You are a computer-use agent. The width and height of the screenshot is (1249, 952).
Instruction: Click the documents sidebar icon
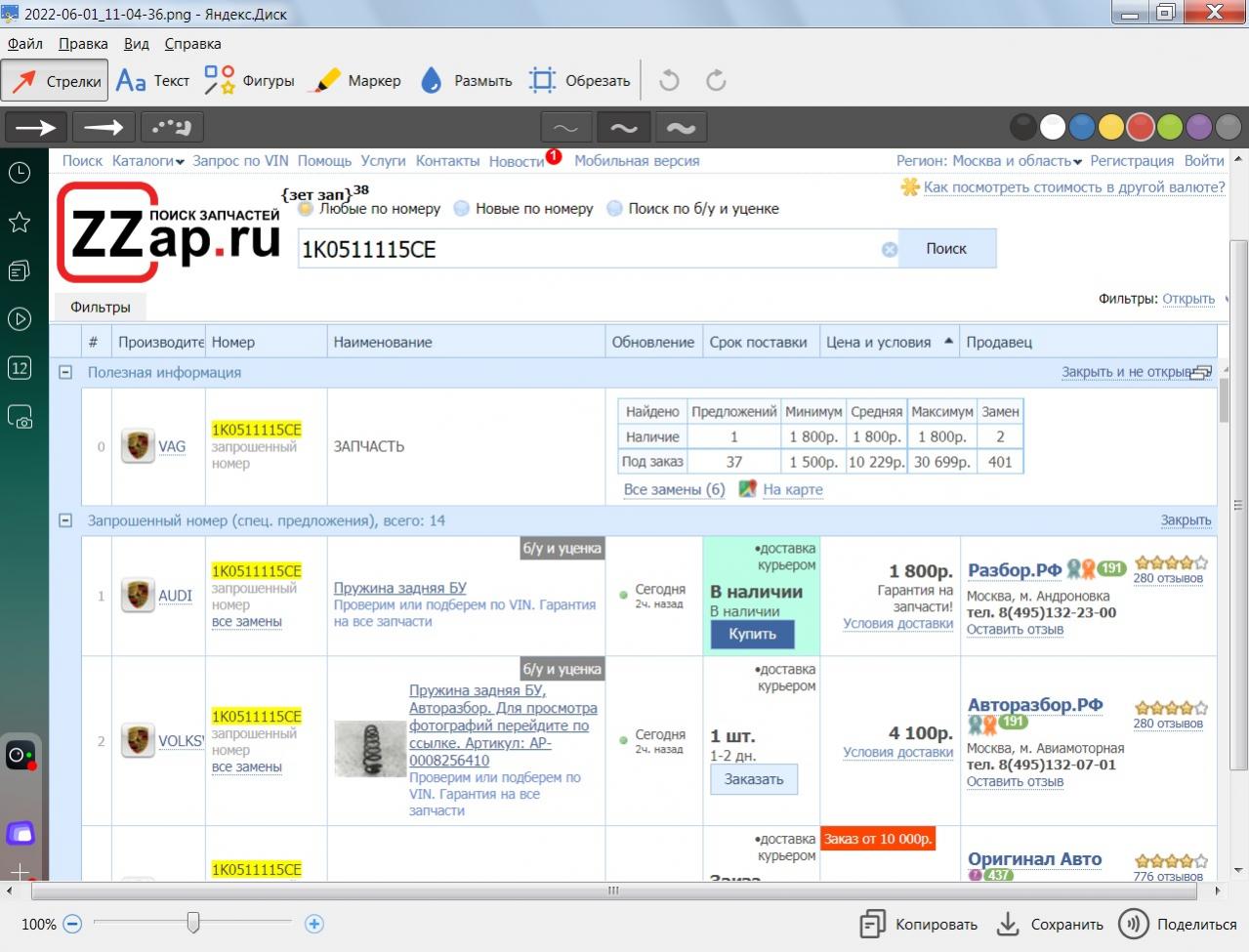(20, 270)
